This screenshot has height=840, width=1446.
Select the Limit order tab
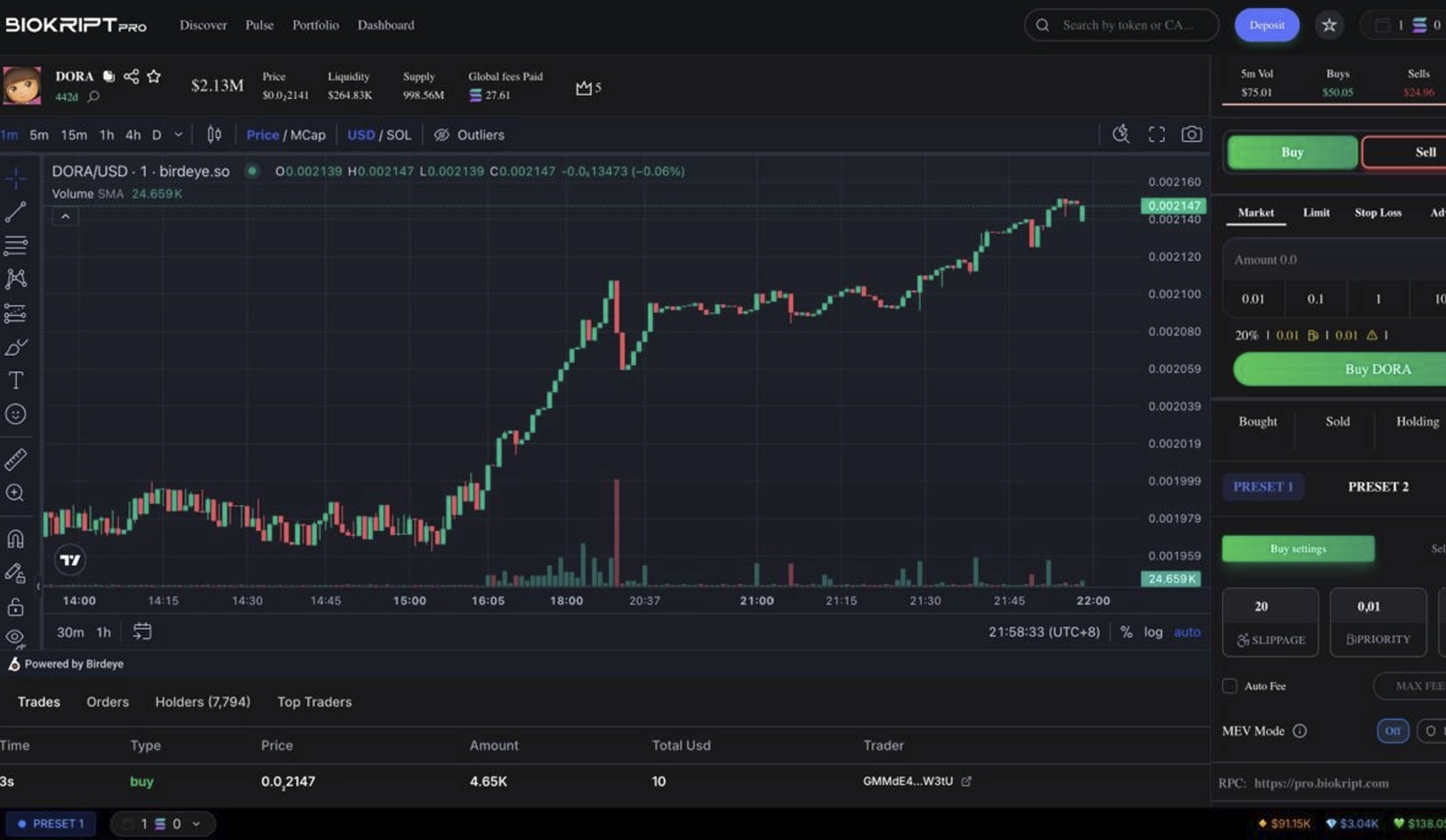point(1316,213)
